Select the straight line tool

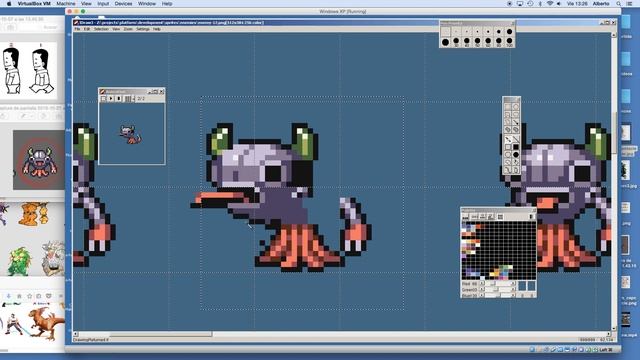tap(516, 139)
